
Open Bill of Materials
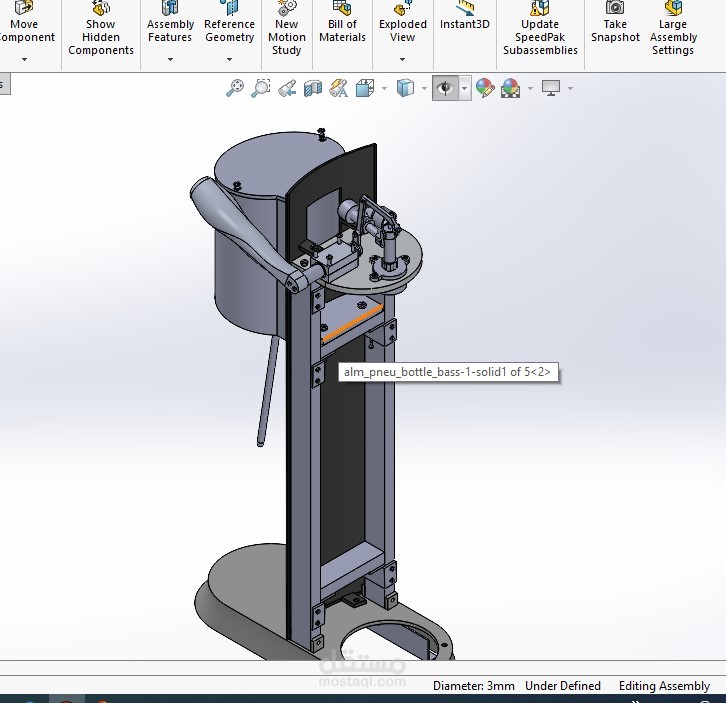coord(342,22)
